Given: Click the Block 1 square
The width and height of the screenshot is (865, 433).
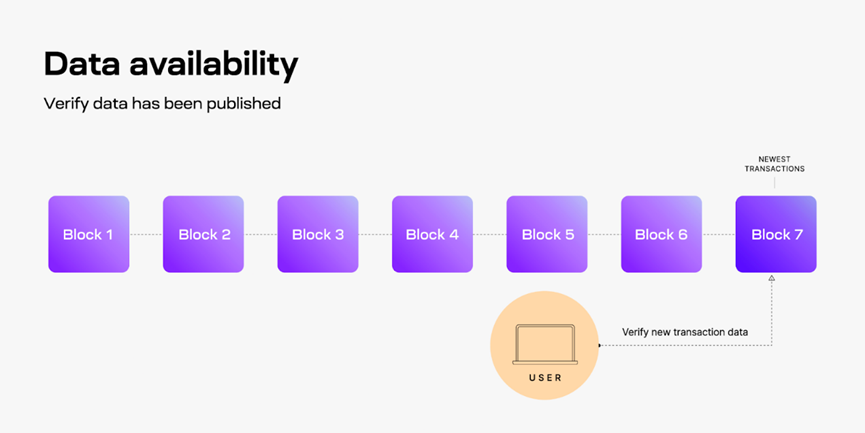Looking at the screenshot, I should (89, 234).
